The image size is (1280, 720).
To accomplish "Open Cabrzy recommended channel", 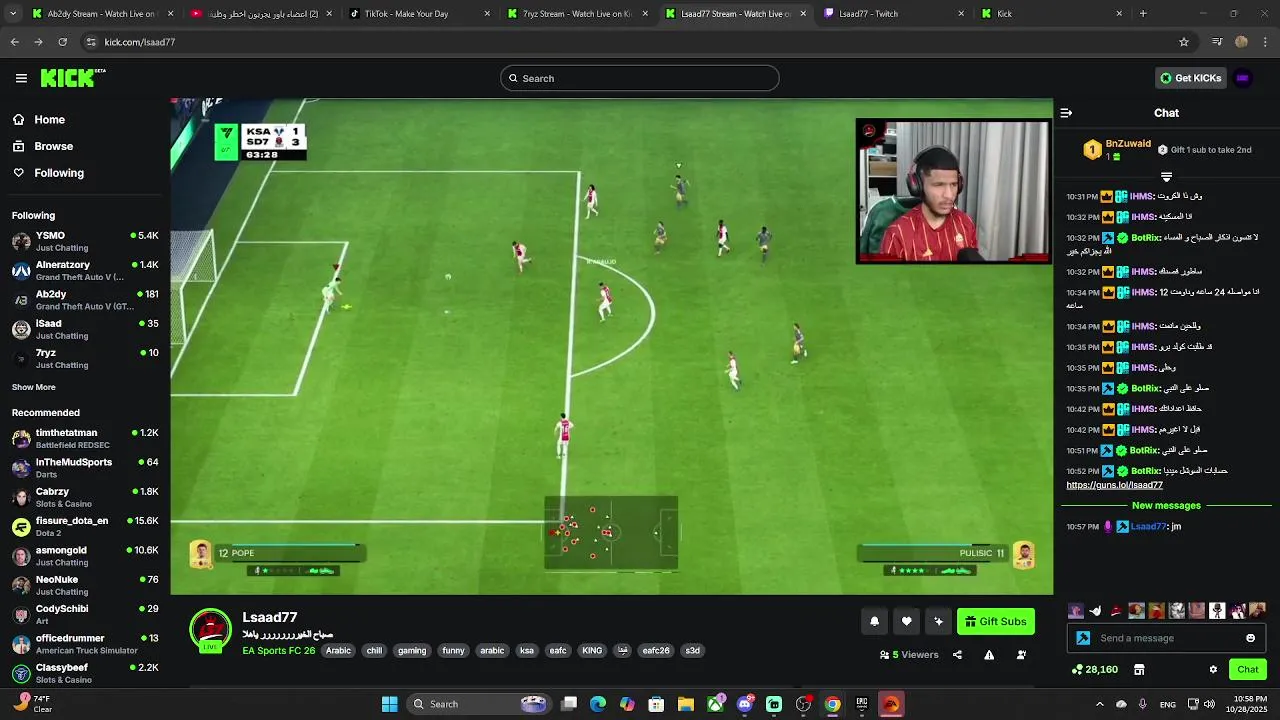I will (85, 497).
